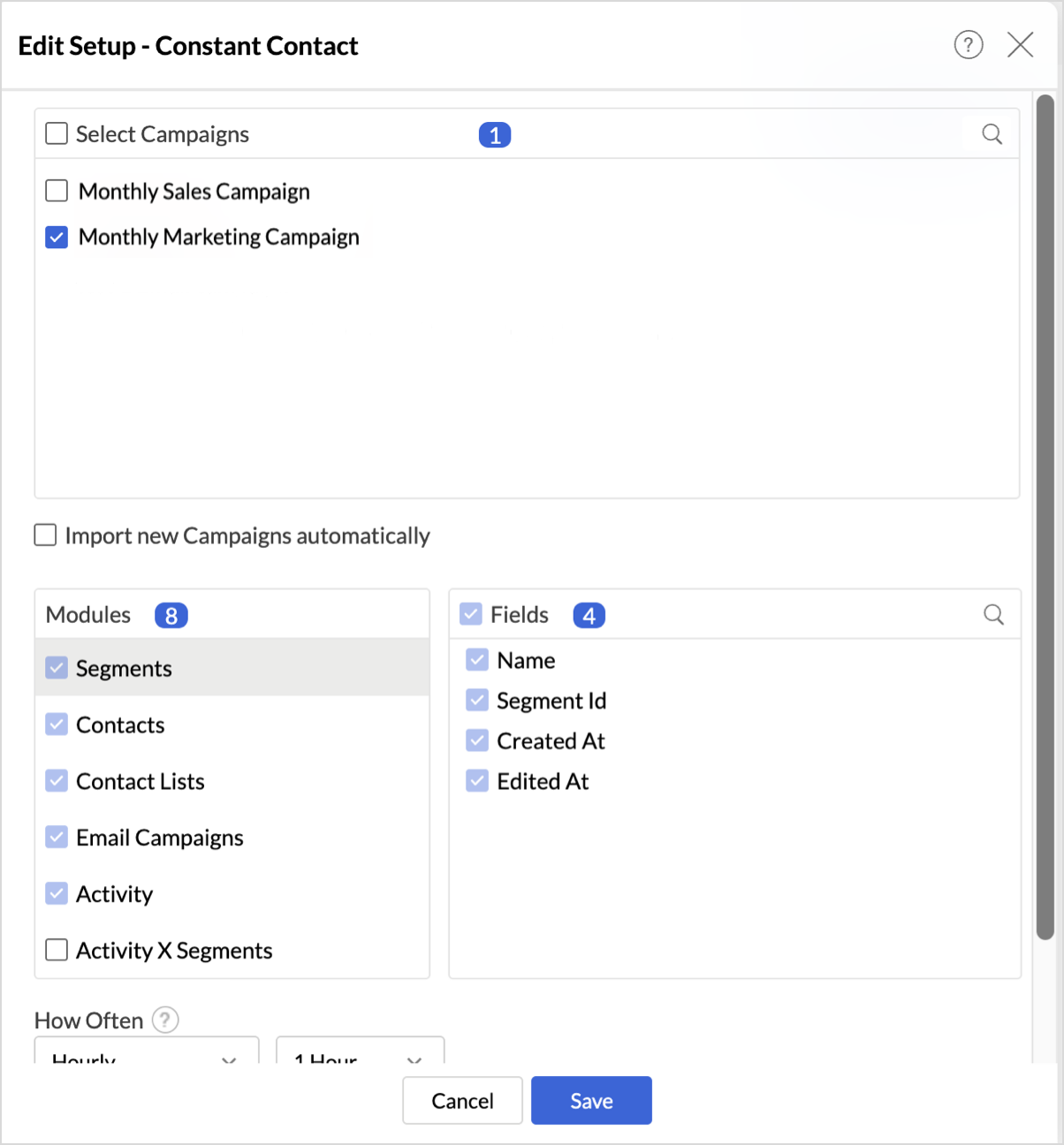Uncheck Monthly Marketing Campaign
1064x1145 pixels.
(x=57, y=237)
